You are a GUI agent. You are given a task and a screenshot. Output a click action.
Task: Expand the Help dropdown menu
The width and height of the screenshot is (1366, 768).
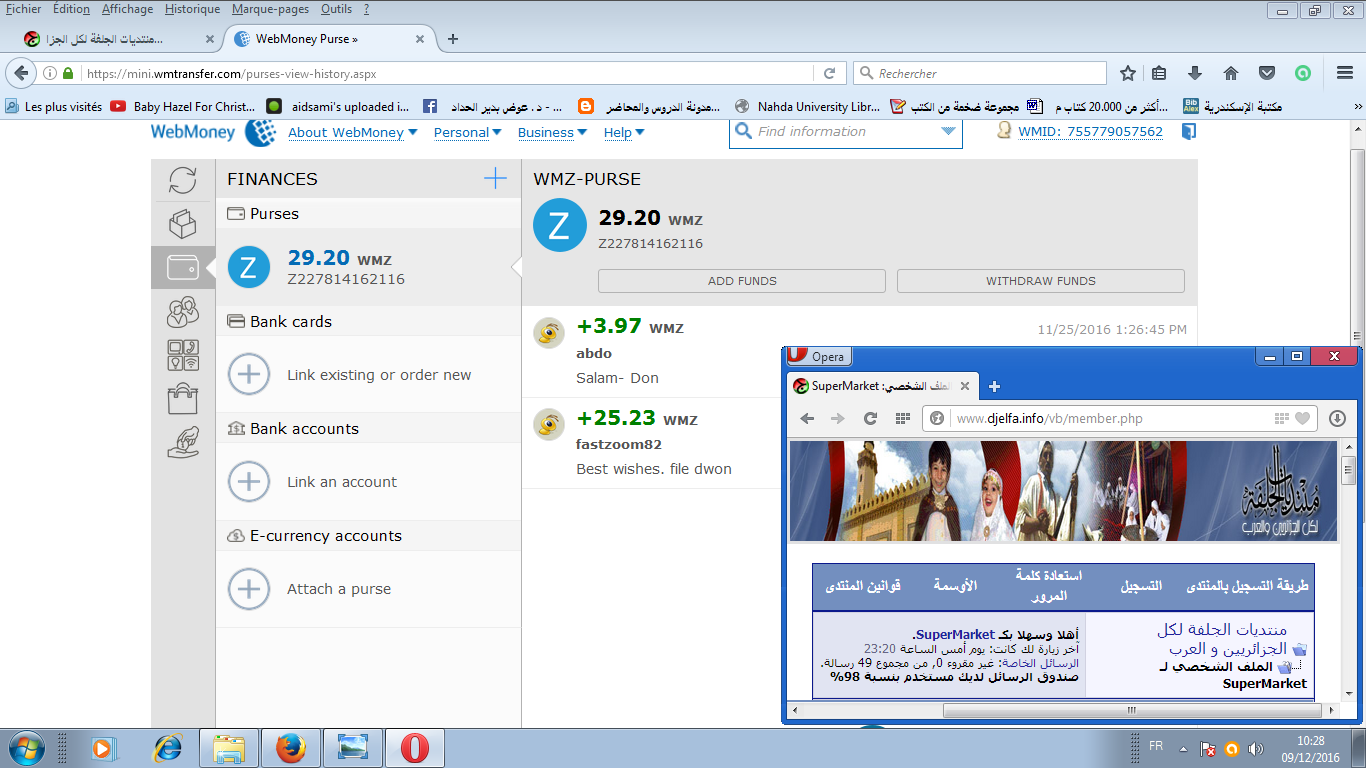(624, 132)
